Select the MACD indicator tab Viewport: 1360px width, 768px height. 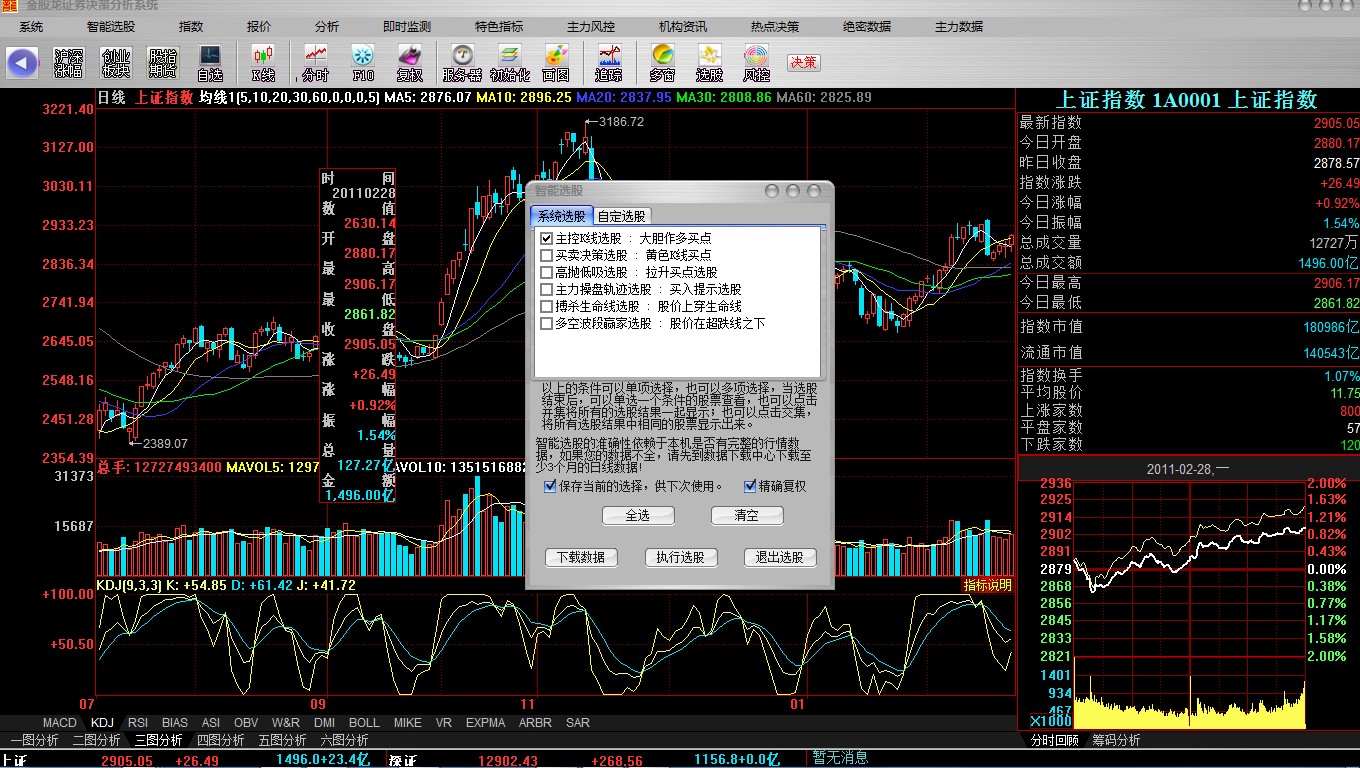[x=60, y=722]
